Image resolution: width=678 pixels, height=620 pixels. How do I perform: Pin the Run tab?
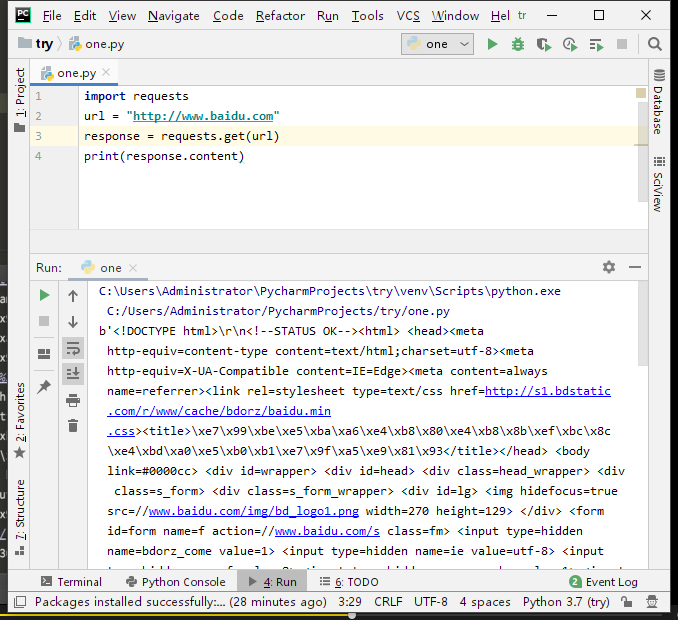44,387
